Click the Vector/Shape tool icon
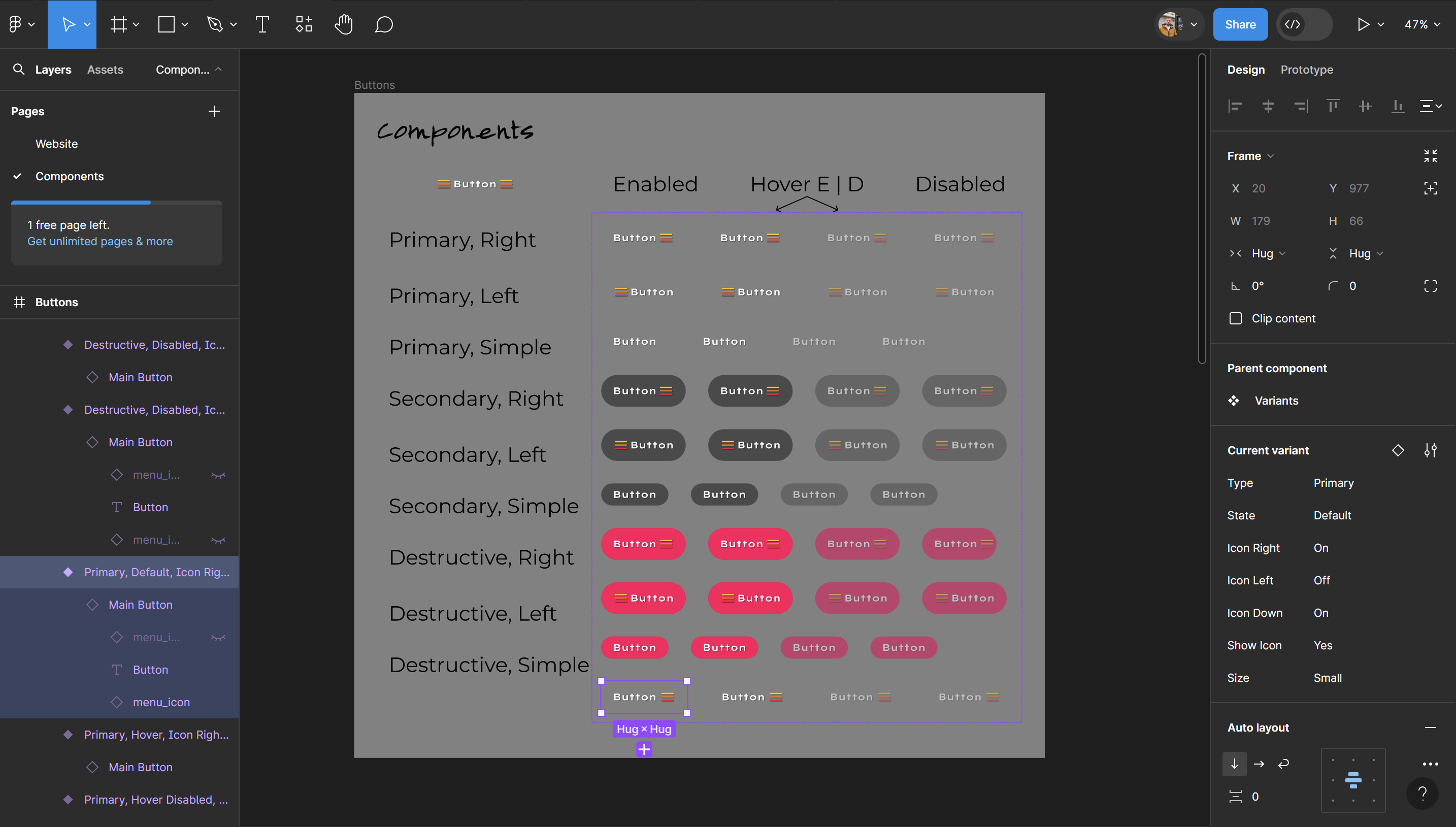The height and width of the screenshot is (827, 1456). pos(214,23)
